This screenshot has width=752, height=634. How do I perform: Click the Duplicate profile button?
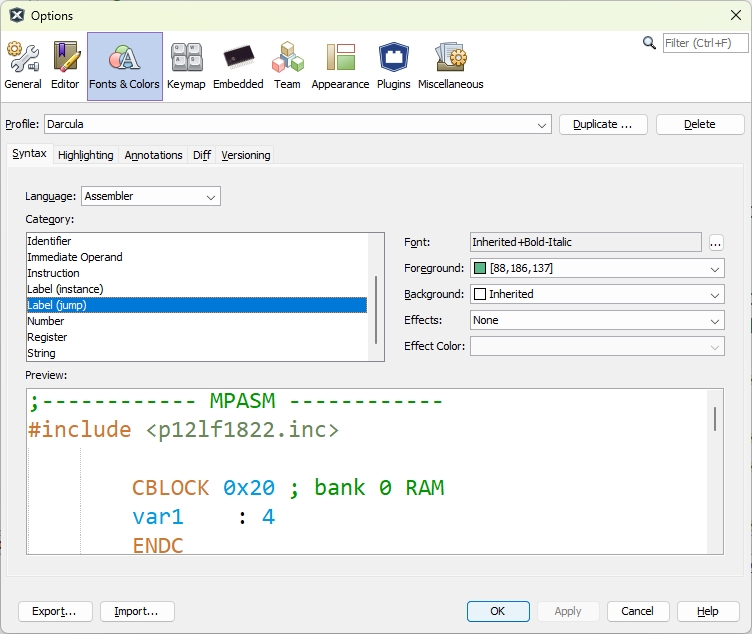pos(603,124)
